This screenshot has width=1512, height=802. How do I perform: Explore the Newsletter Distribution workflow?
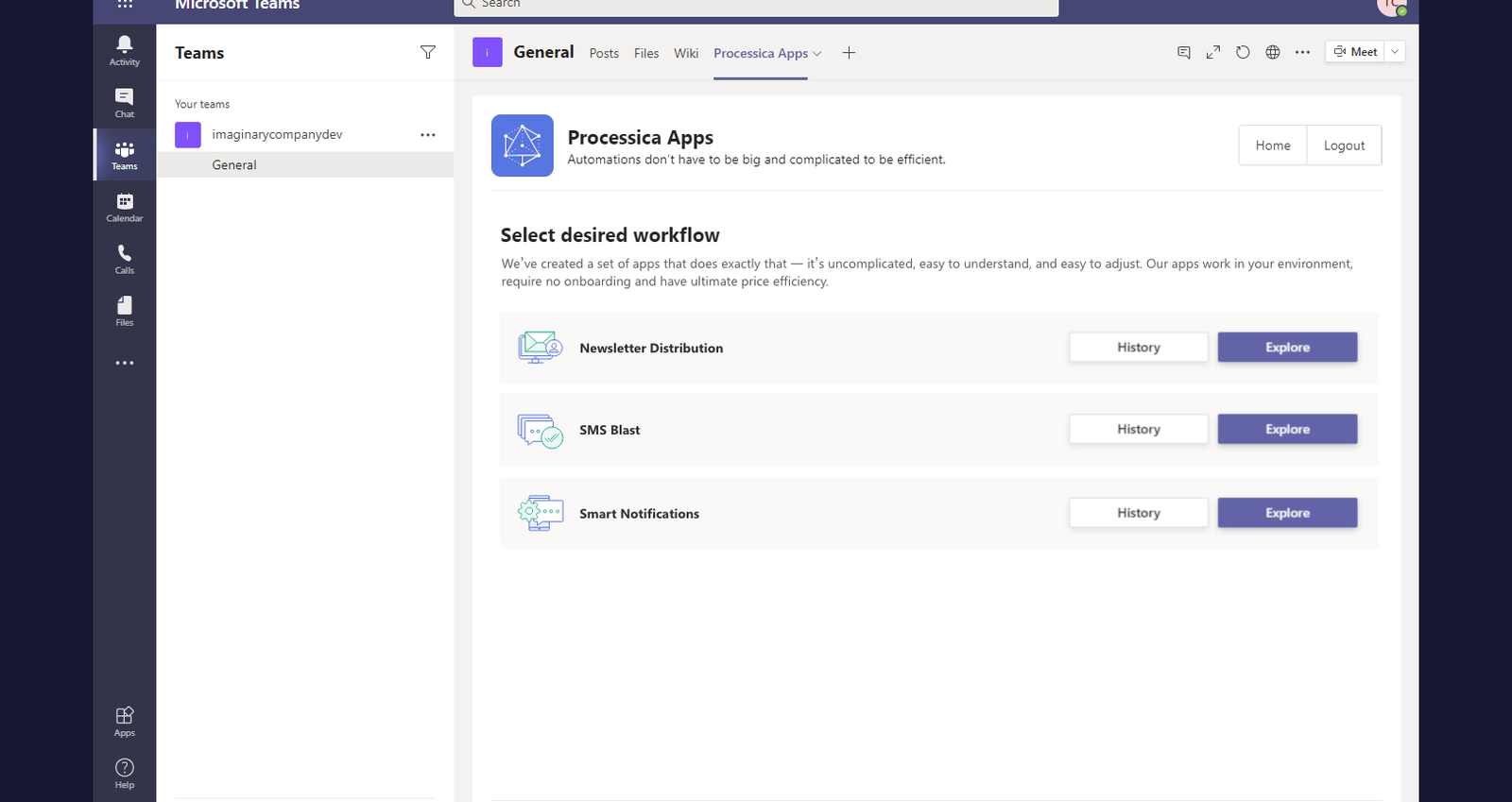point(1287,348)
